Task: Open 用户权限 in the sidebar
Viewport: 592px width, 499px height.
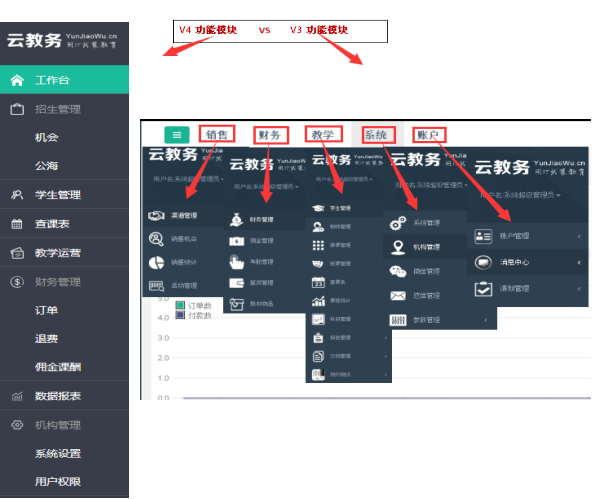Action: 58,481
